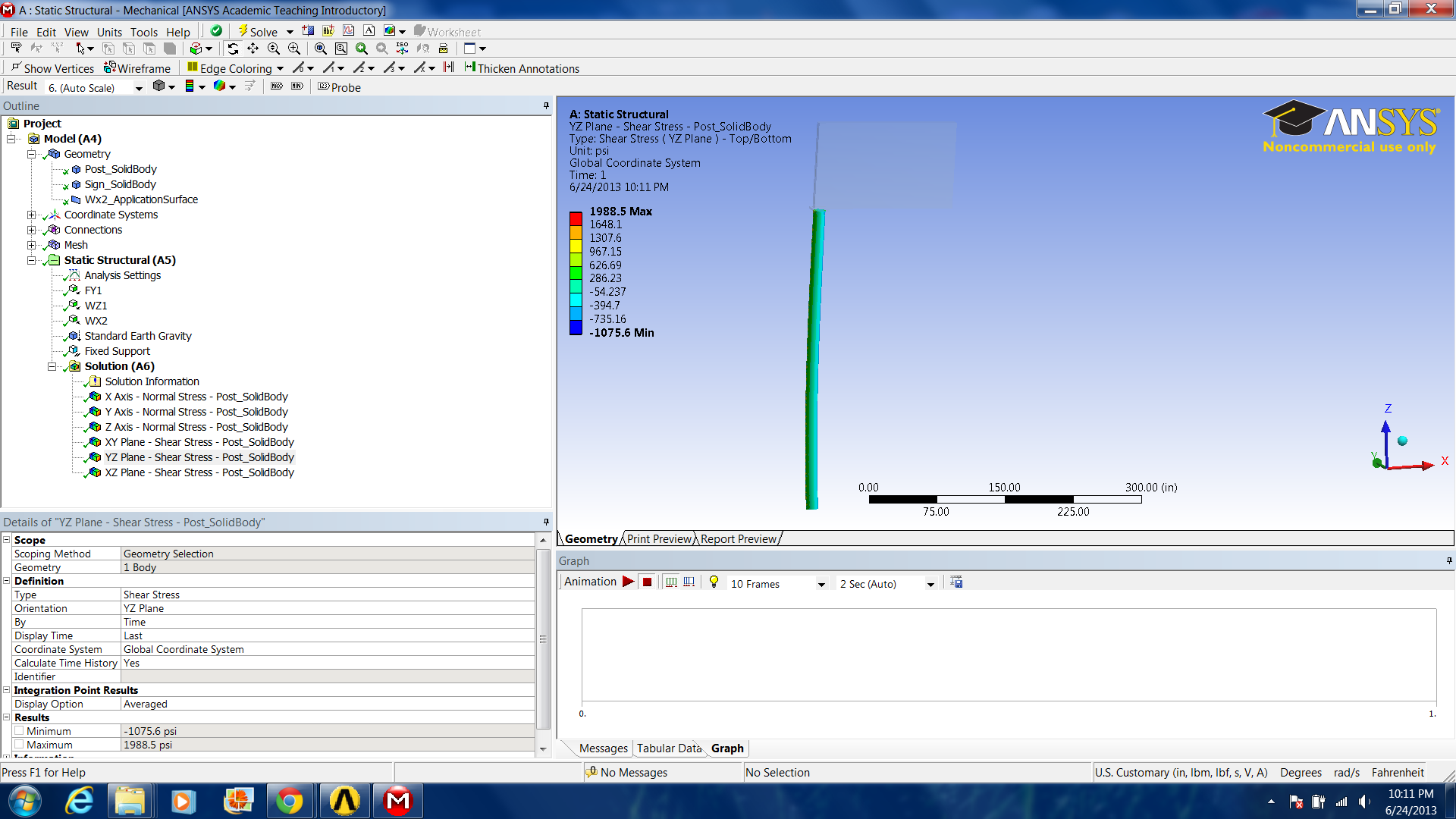Select the Box Zoom tool

(294, 49)
